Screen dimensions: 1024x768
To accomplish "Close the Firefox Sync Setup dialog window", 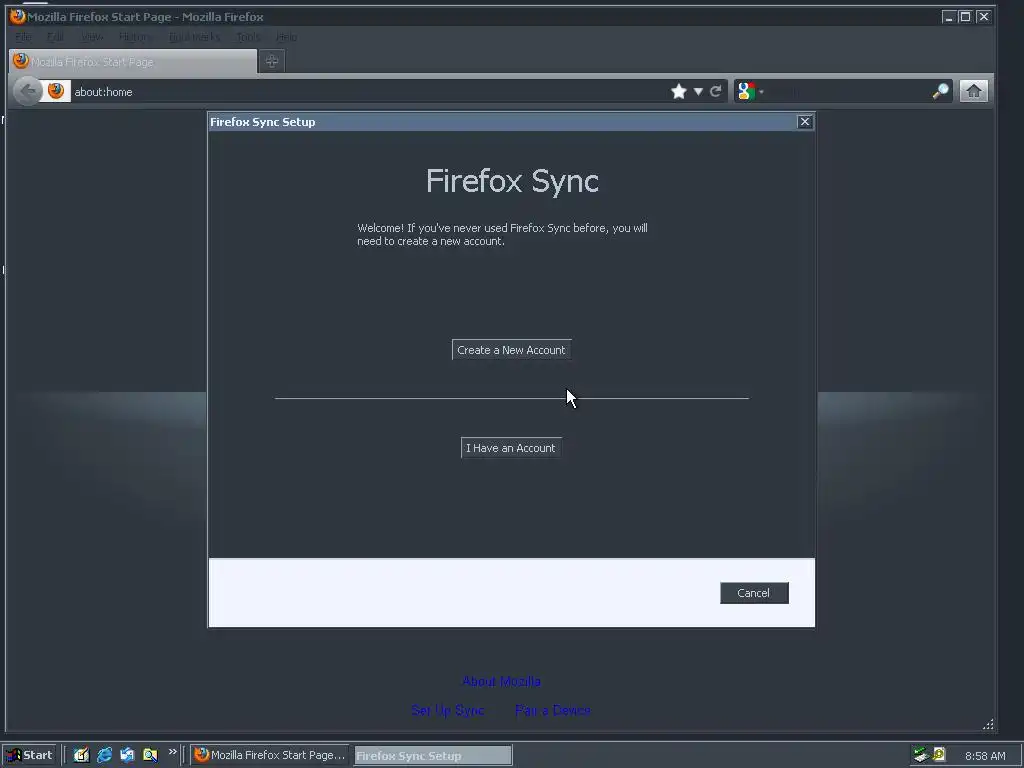I will [805, 121].
